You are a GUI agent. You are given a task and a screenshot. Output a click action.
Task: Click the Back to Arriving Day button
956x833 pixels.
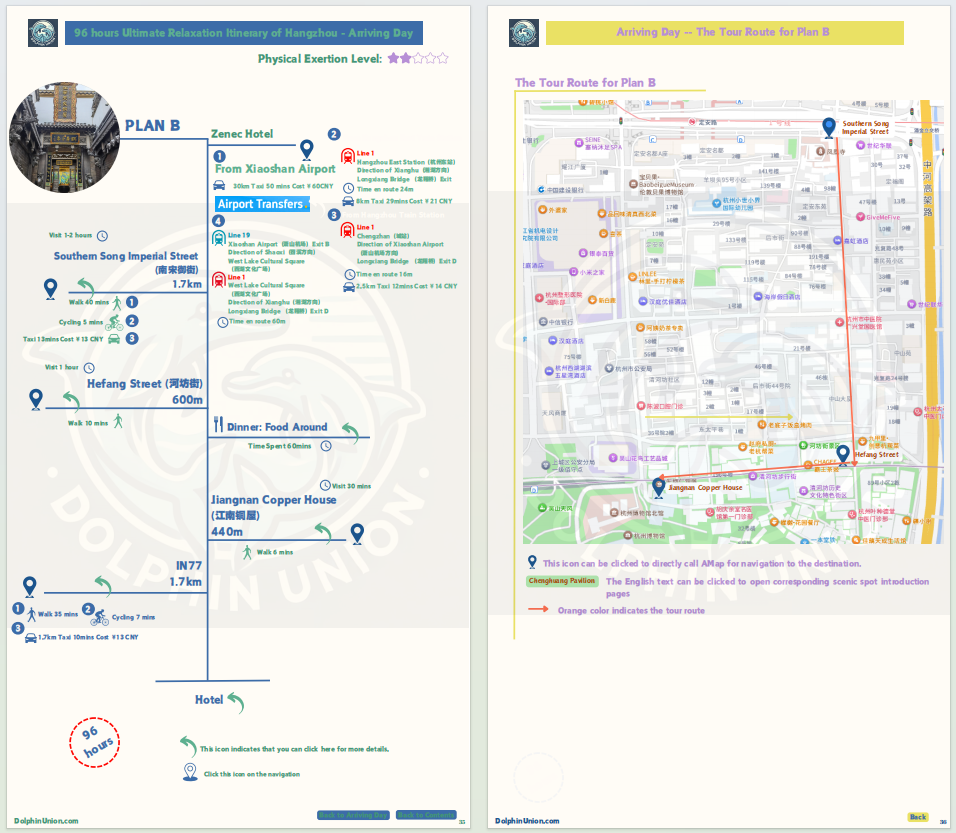click(x=353, y=815)
